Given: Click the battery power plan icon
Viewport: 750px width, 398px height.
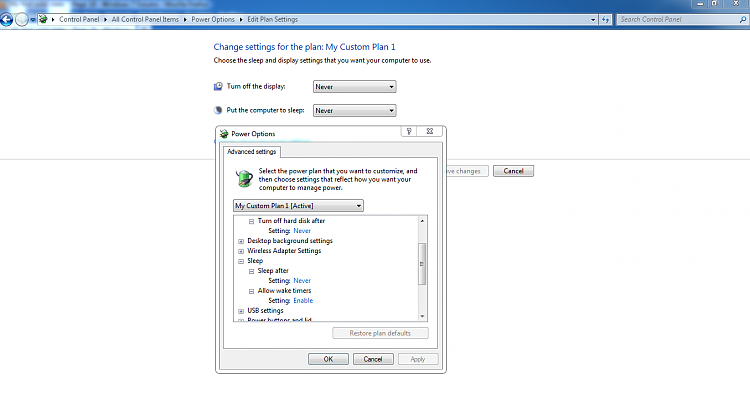Looking at the screenshot, I should pos(244,178).
